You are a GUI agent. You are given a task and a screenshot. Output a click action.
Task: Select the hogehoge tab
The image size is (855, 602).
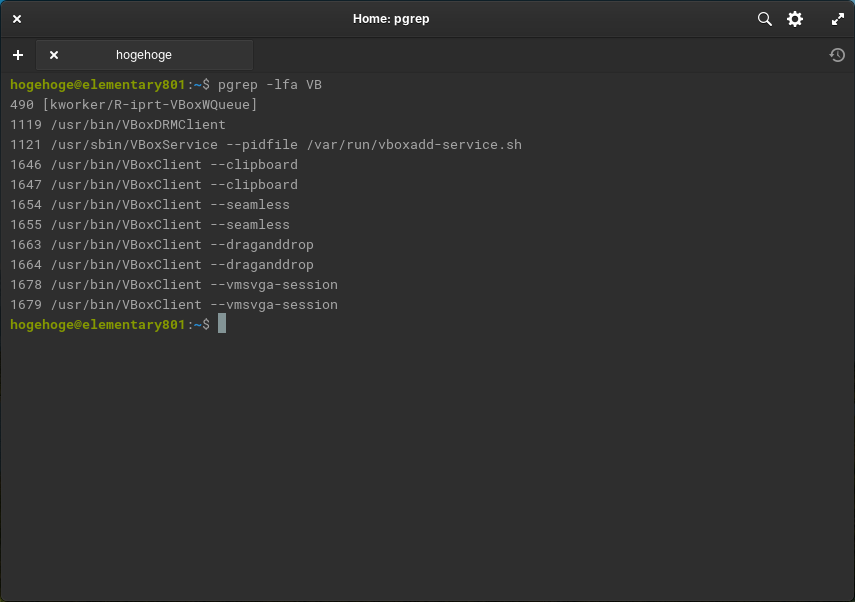click(x=144, y=55)
